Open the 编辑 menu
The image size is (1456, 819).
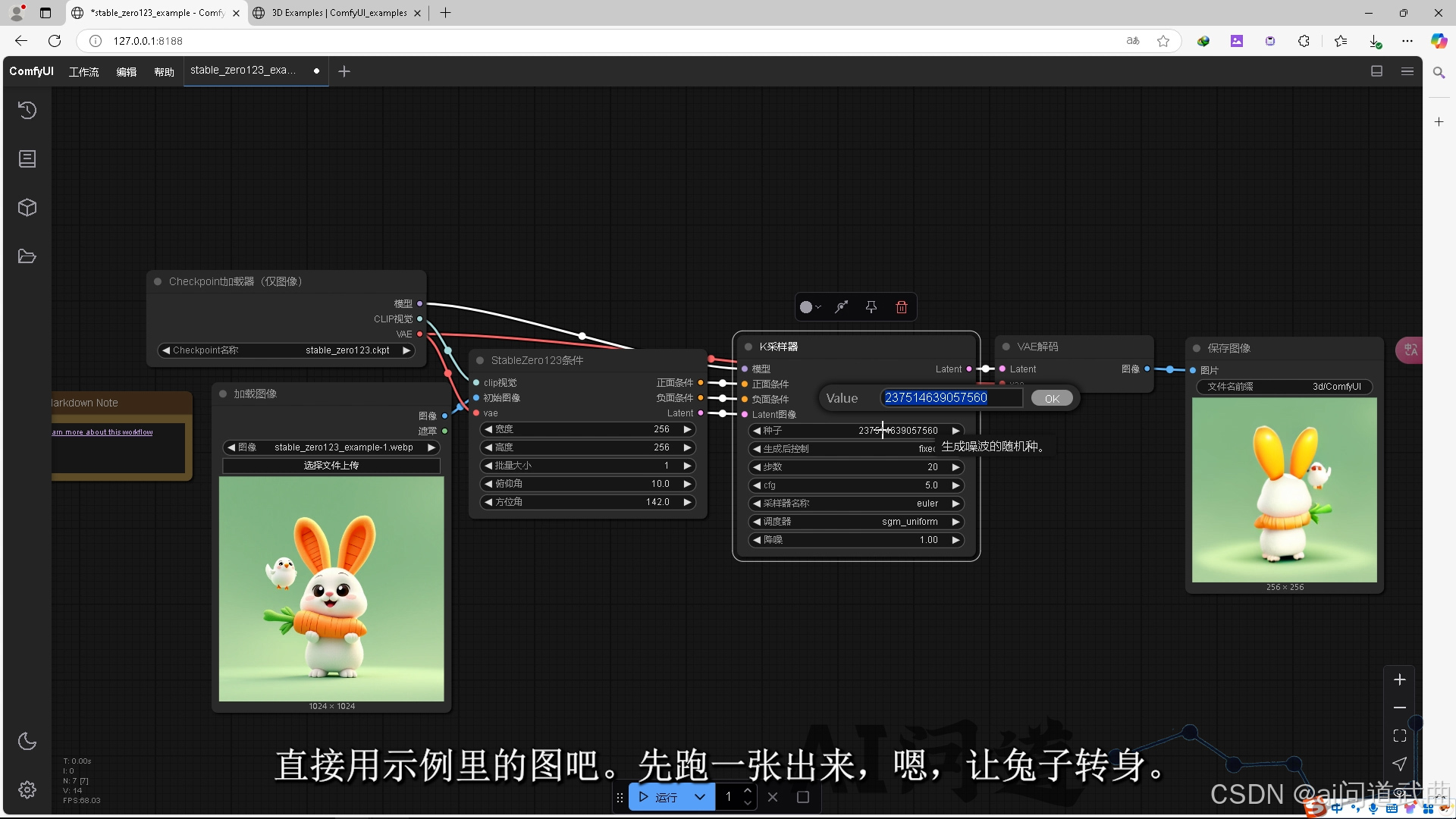[x=126, y=71]
